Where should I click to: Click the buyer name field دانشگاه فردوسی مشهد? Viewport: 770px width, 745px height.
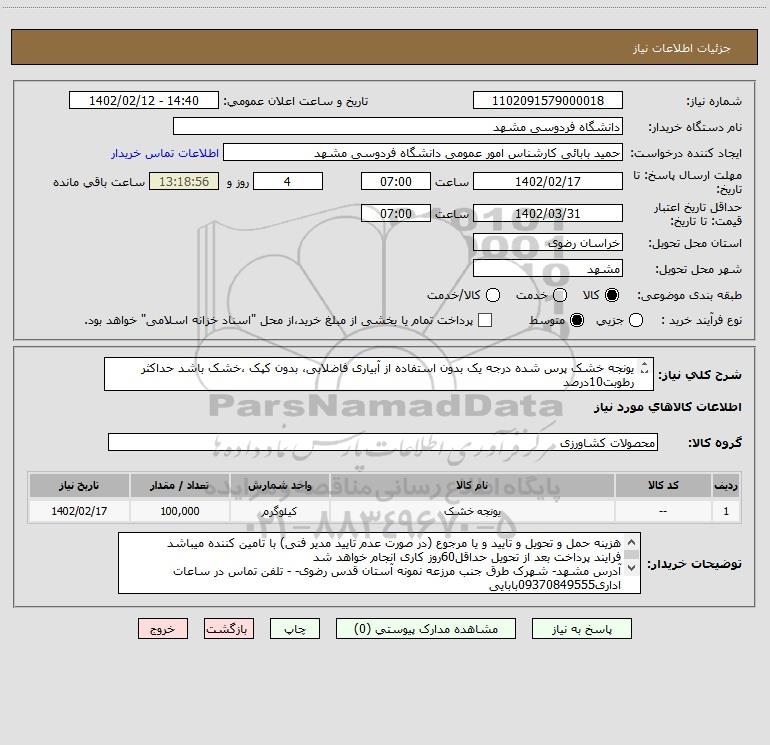coord(398,127)
